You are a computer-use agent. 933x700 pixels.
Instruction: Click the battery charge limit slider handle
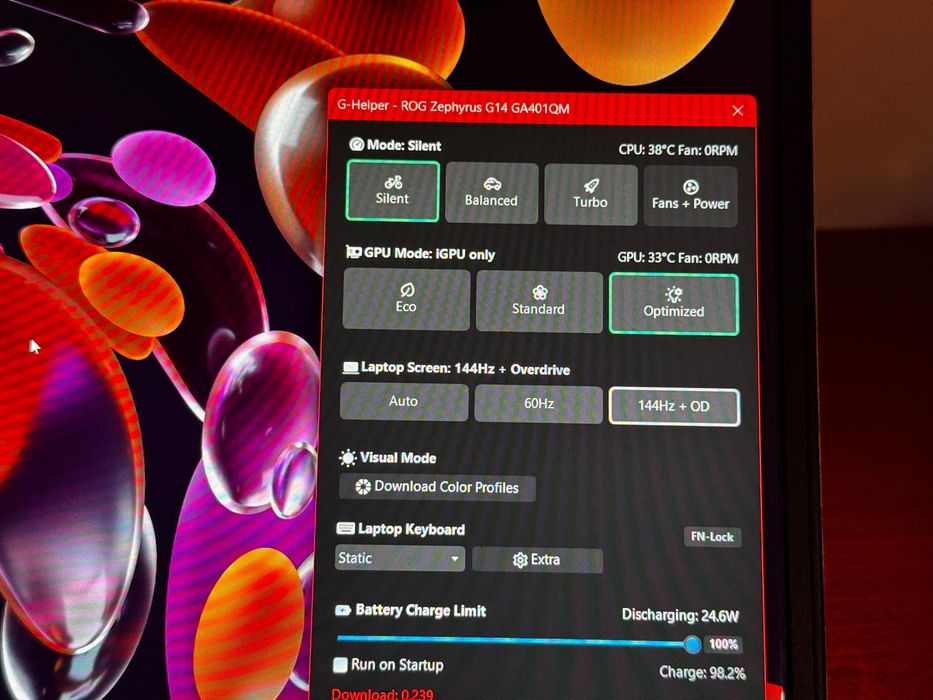(692, 644)
